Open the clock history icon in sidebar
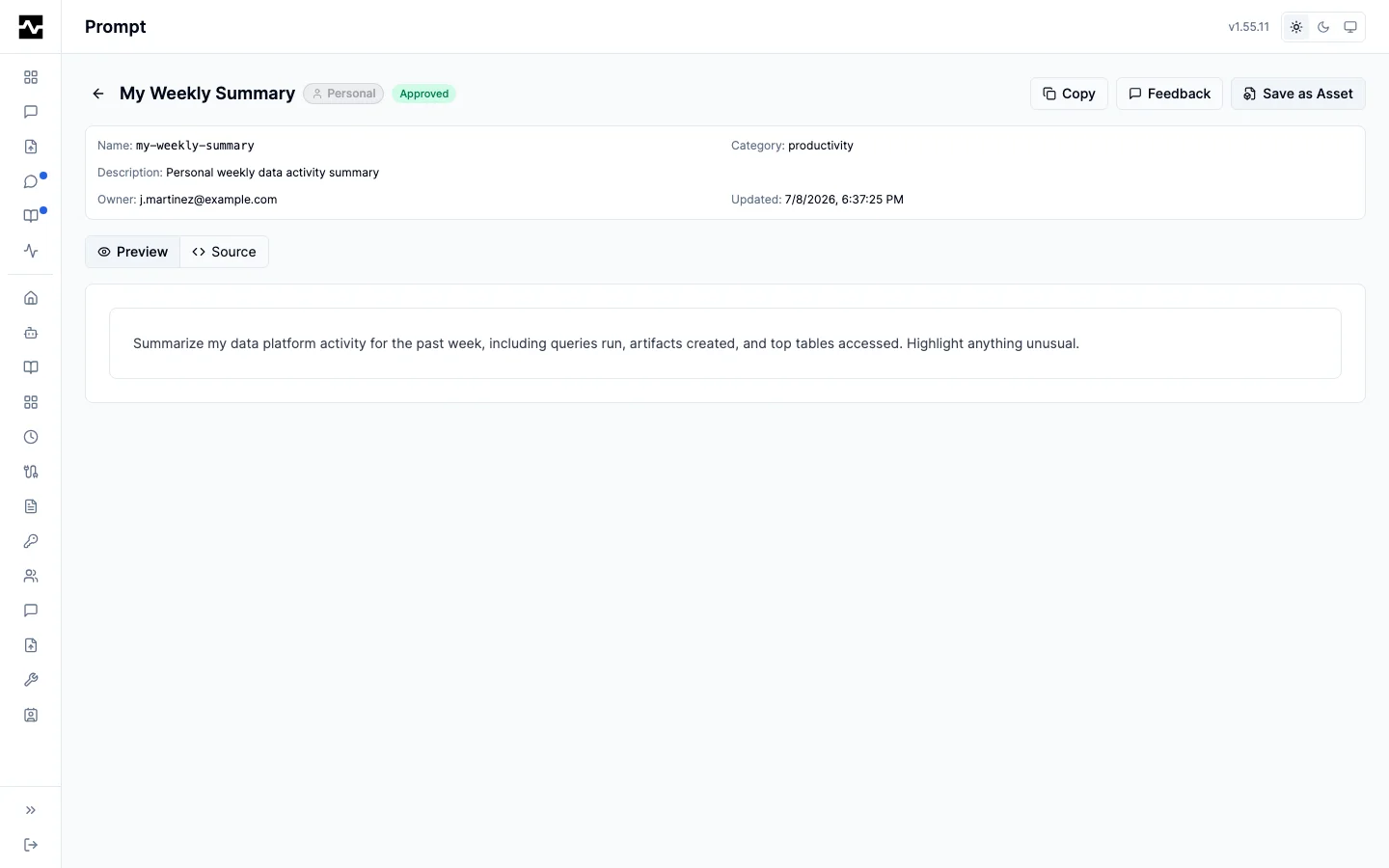Viewport: 1389px width, 868px height. point(31,437)
